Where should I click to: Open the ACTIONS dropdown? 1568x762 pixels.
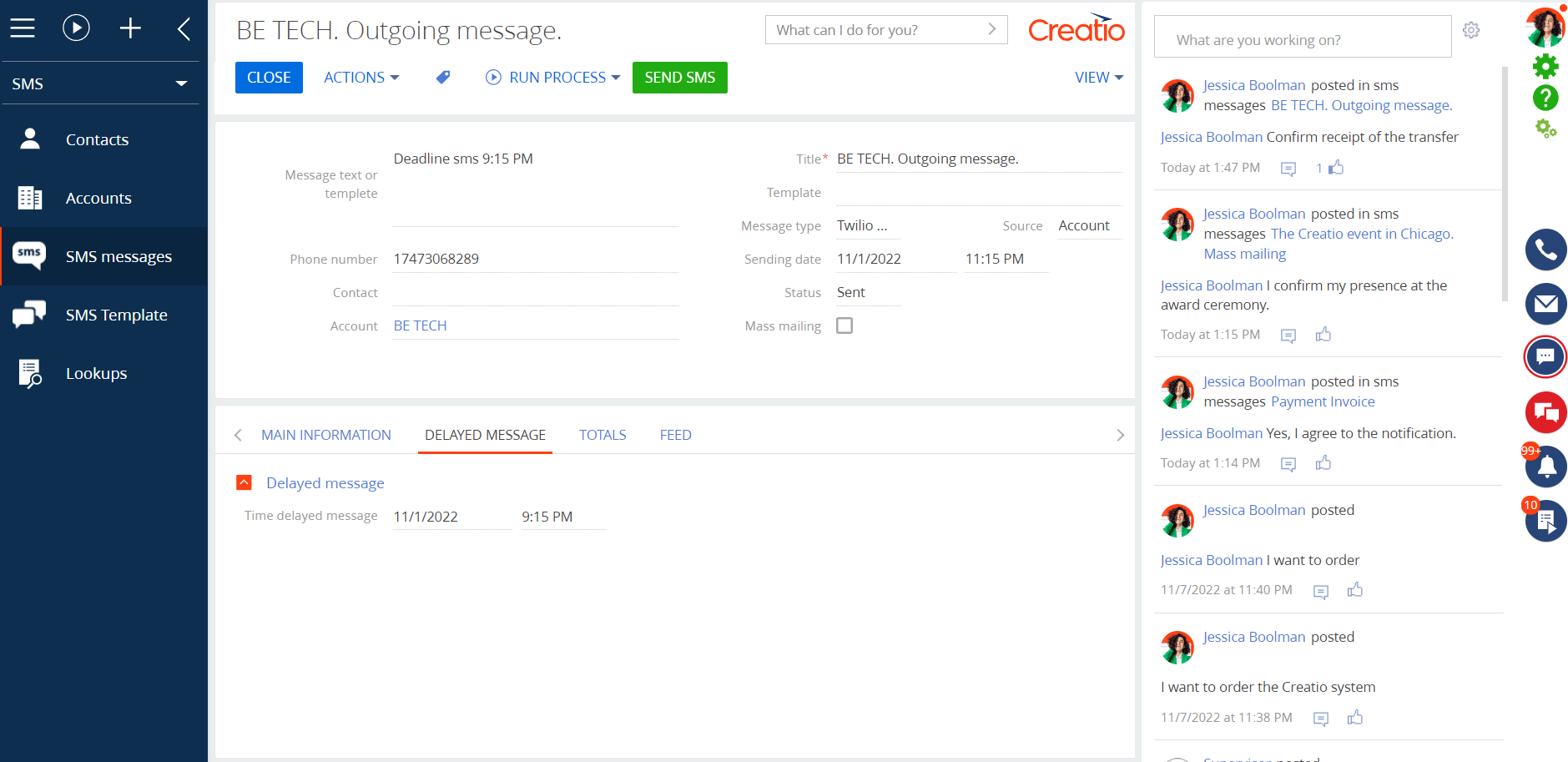coord(361,77)
